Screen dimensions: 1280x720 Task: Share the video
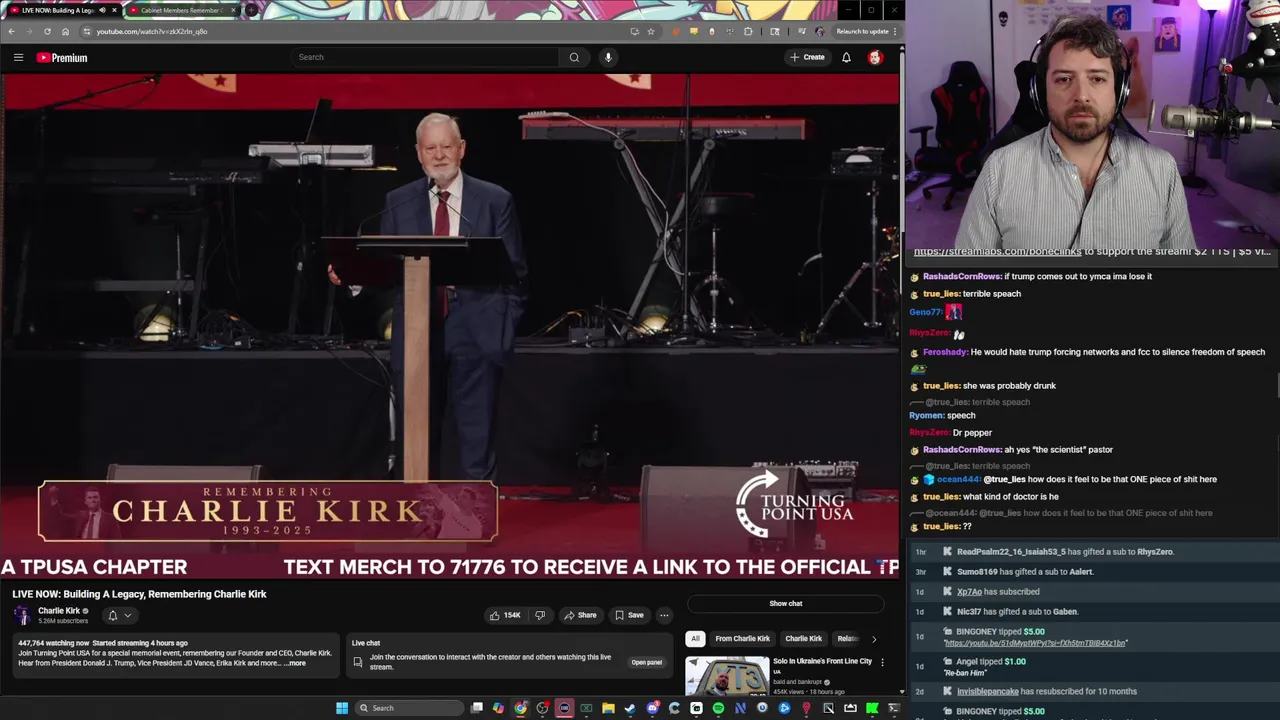click(x=580, y=615)
